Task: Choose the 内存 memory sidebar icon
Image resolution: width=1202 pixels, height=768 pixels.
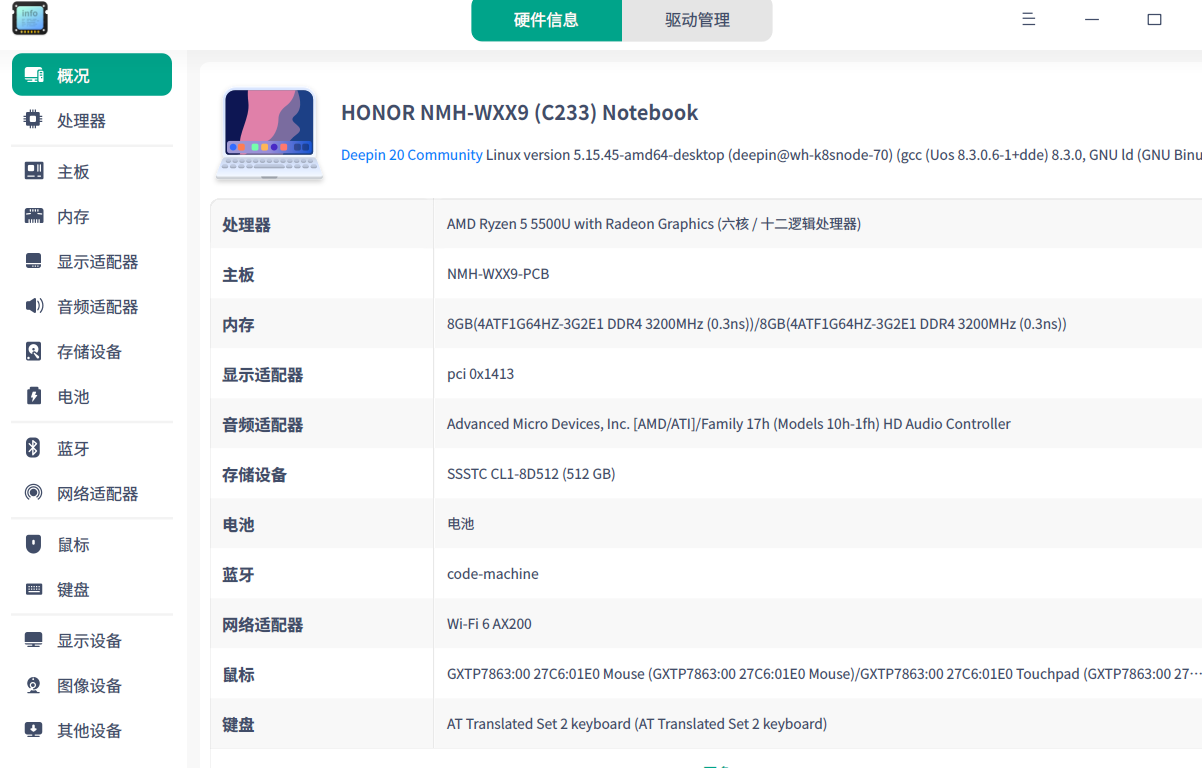Action: click(x=34, y=216)
